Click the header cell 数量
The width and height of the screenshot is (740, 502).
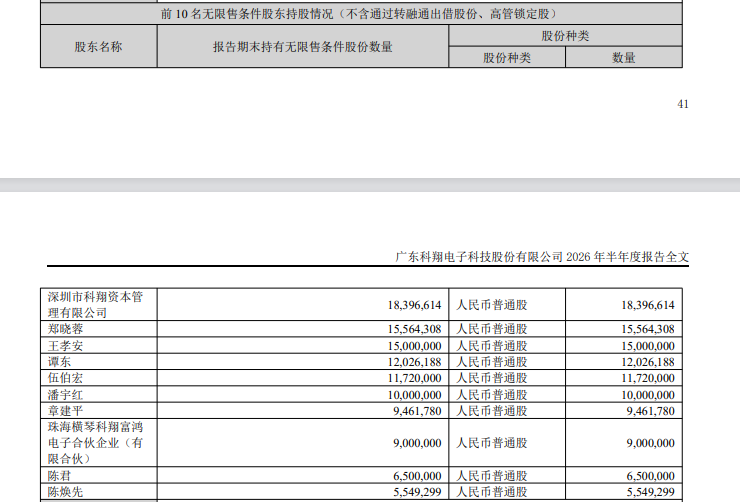tap(623, 58)
